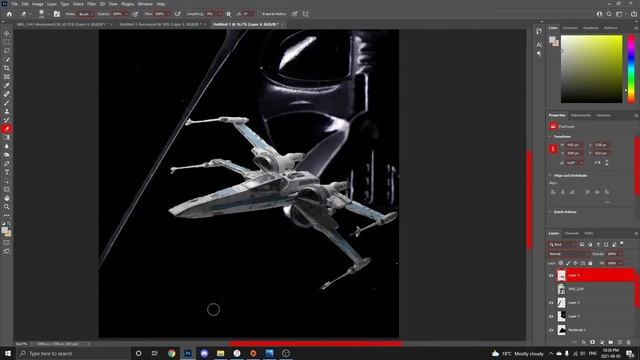The image size is (640, 360).
Task: Open the Opacity dropdown in options bar
Action: click(119, 14)
